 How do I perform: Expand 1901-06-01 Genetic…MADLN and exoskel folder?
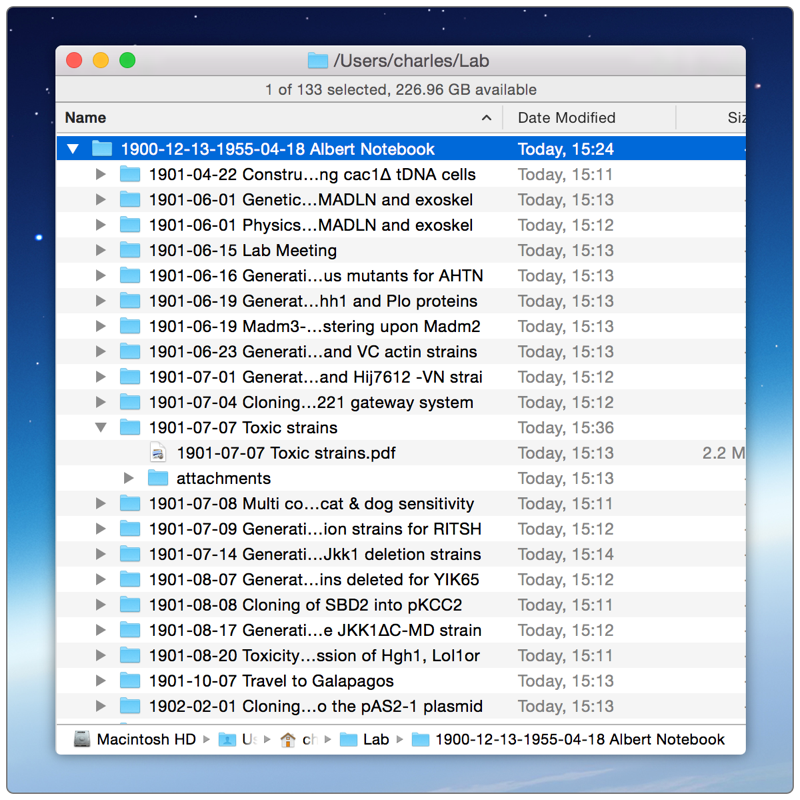point(101,200)
